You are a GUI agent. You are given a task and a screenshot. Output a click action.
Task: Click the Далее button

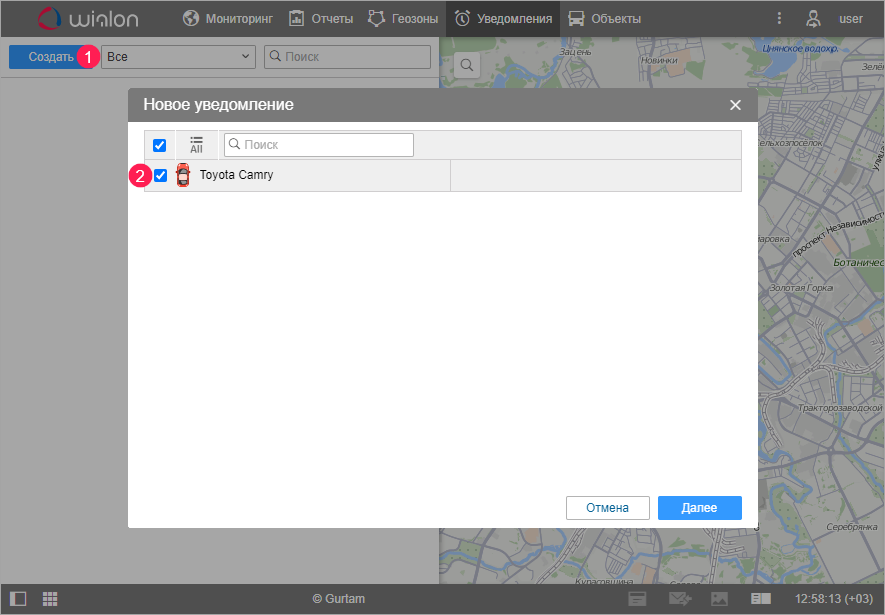tap(699, 508)
